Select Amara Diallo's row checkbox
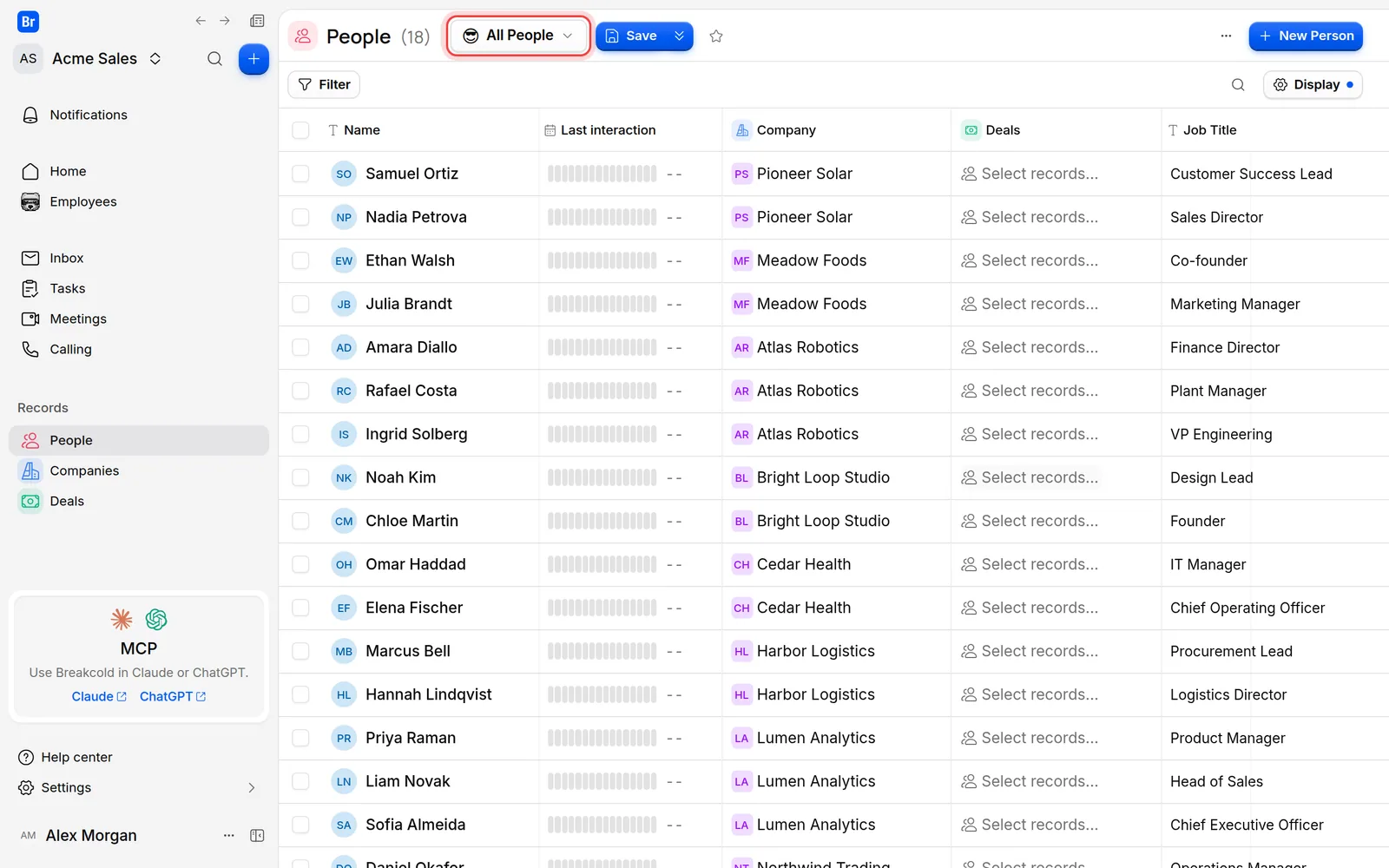Viewport: 1389px width, 868px height. tap(300, 347)
